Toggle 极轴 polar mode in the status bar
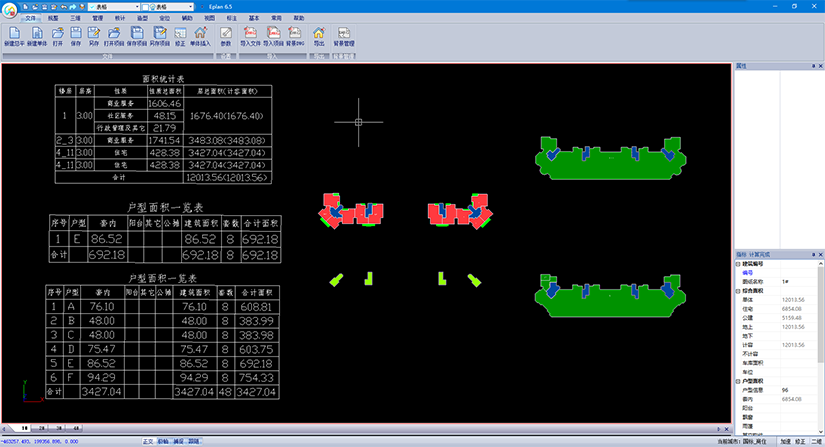The height and width of the screenshot is (447, 825). [164, 440]
